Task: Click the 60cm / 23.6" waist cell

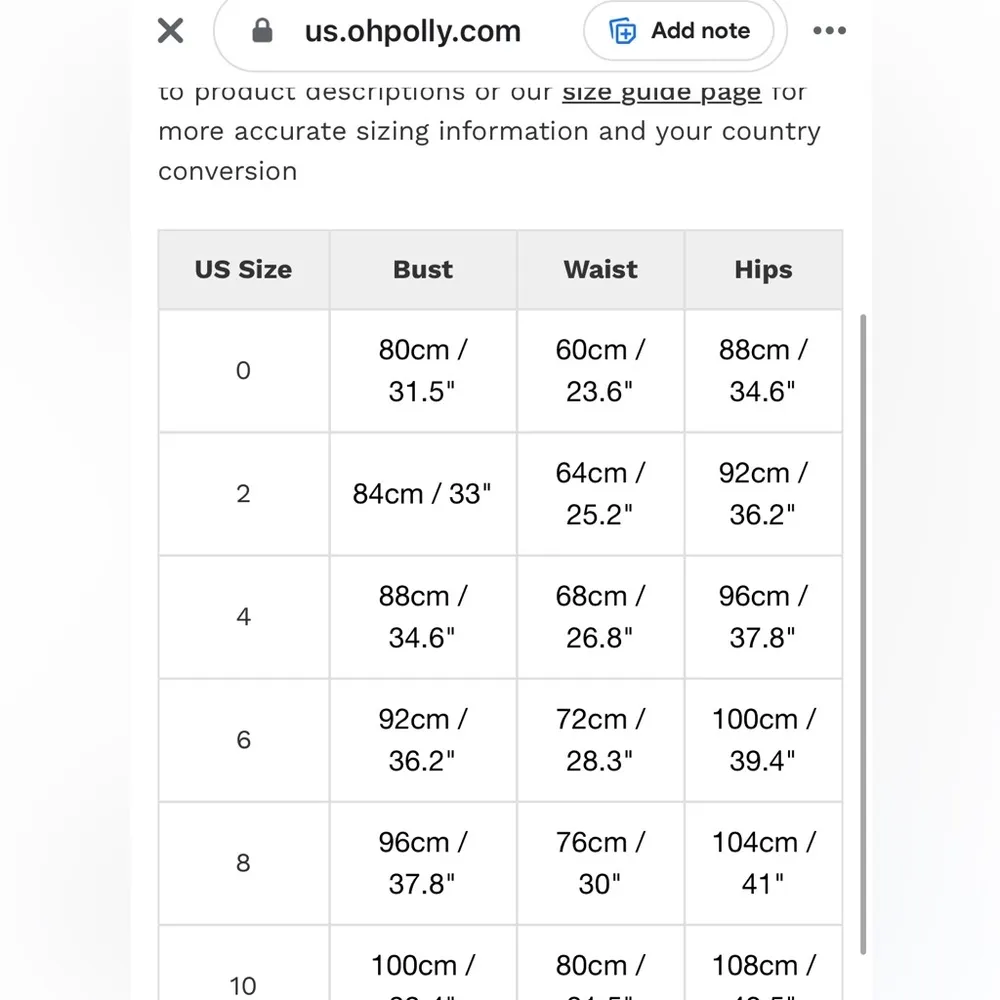Action: click(600, 371)
